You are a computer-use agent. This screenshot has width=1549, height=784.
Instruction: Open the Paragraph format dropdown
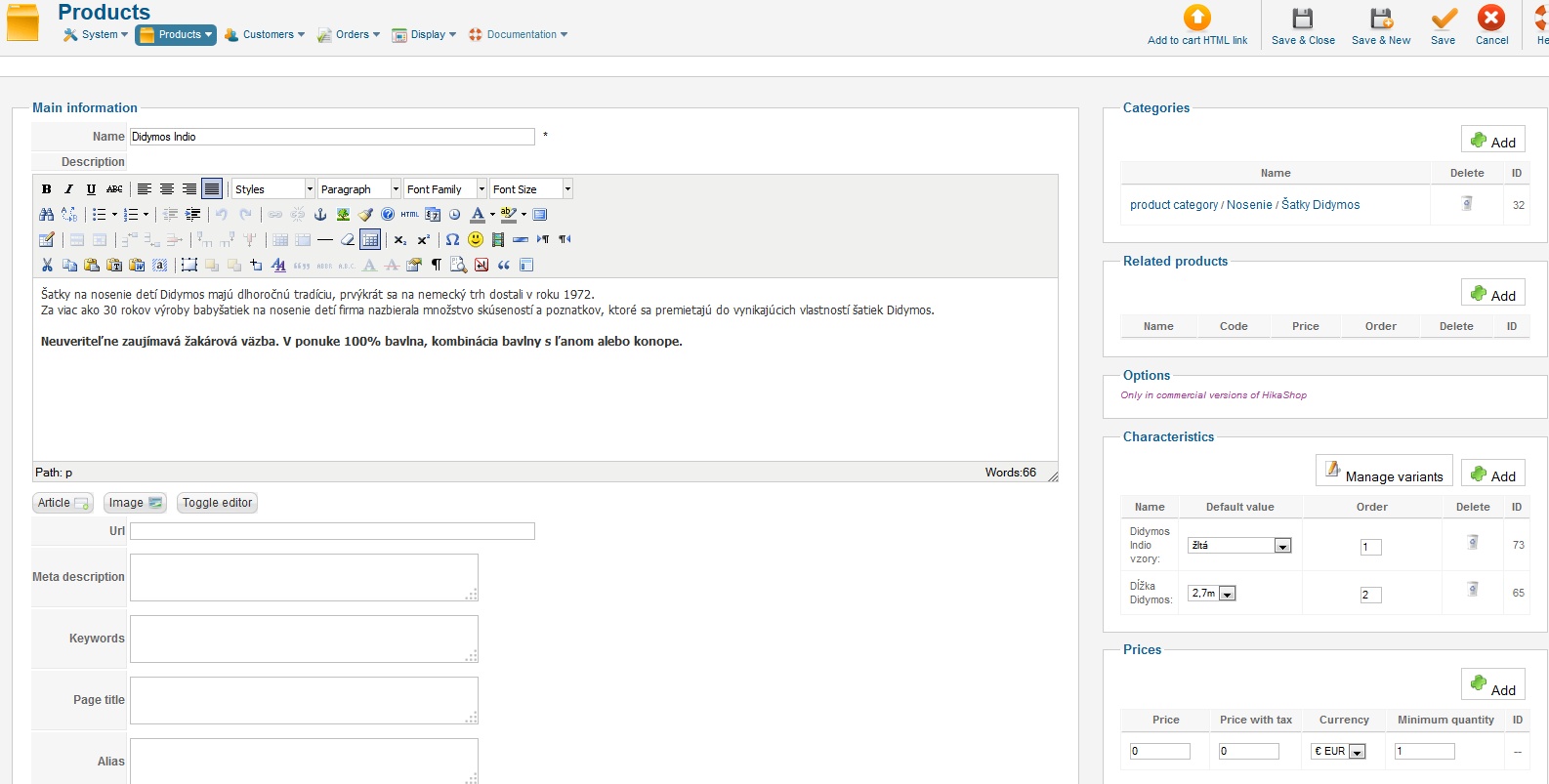point(359,189)
